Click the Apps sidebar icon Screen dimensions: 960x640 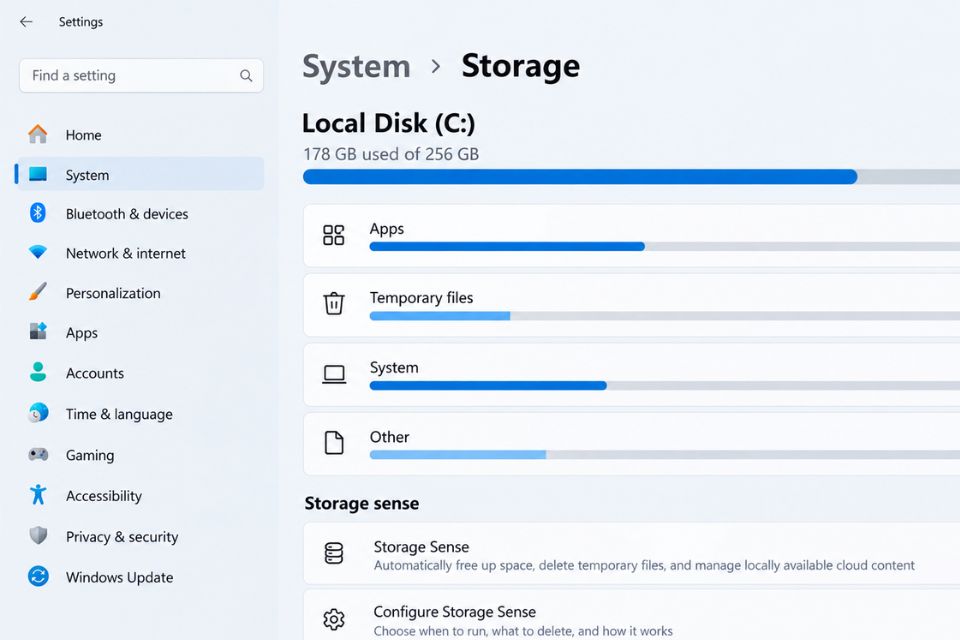[x=38, y=331]
